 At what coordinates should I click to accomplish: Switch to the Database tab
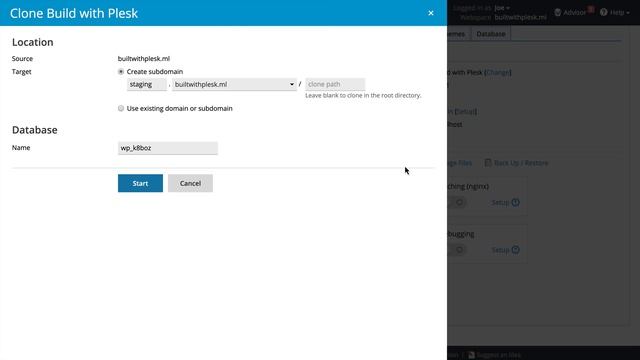(491, 34)
